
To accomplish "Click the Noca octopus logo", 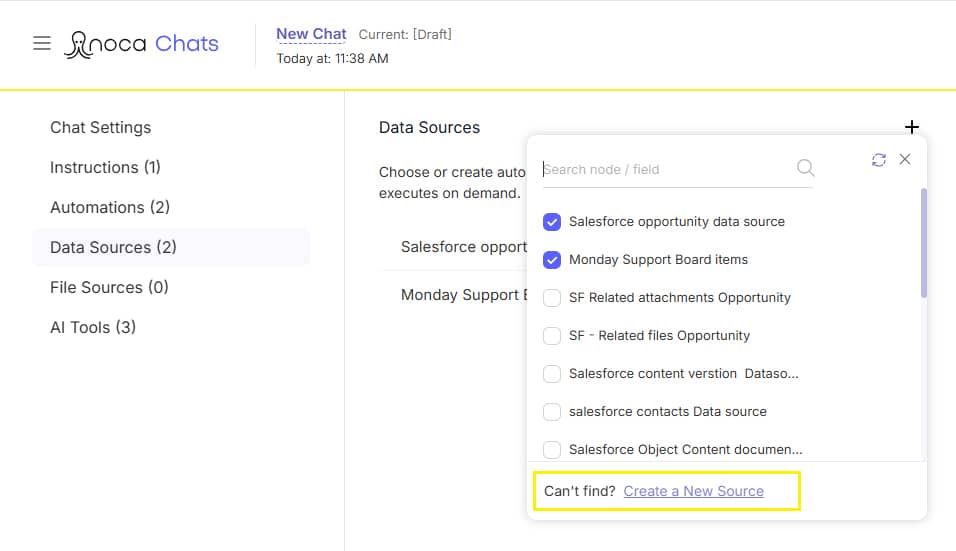I will pos(79,44).
